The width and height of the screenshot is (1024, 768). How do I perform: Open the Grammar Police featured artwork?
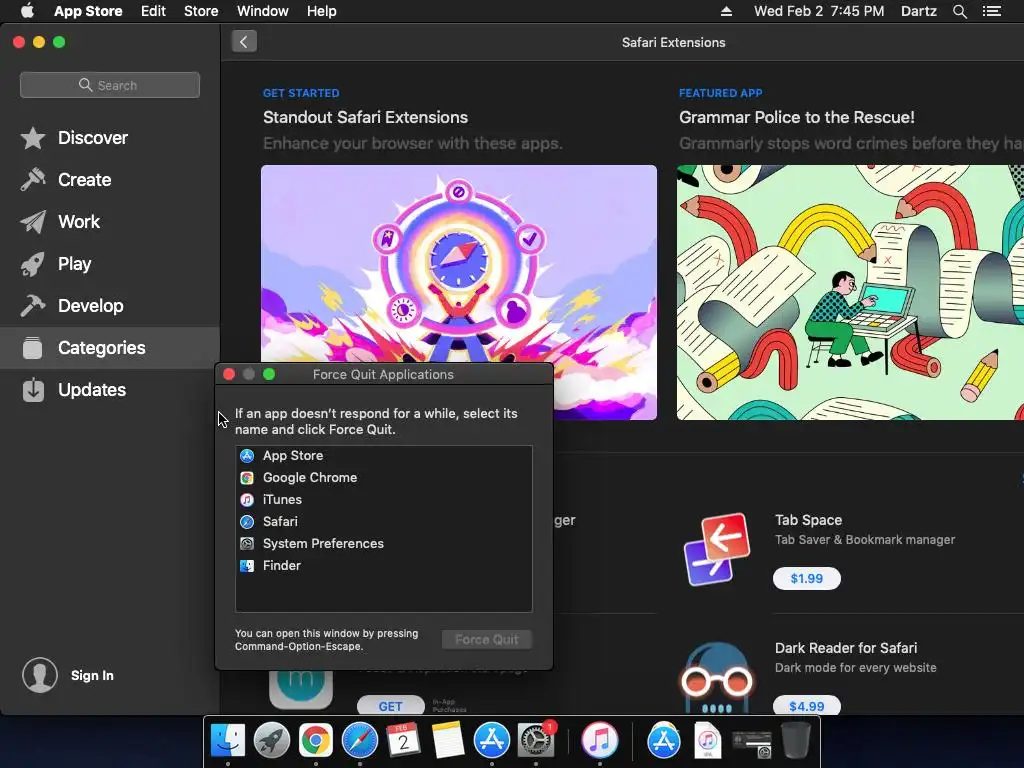point(850,292)
